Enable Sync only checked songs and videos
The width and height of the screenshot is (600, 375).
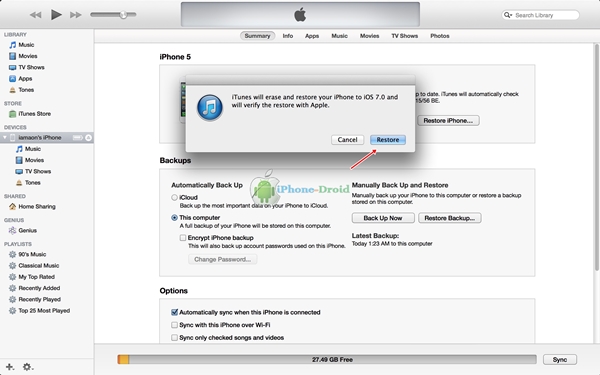coord(174,338)
